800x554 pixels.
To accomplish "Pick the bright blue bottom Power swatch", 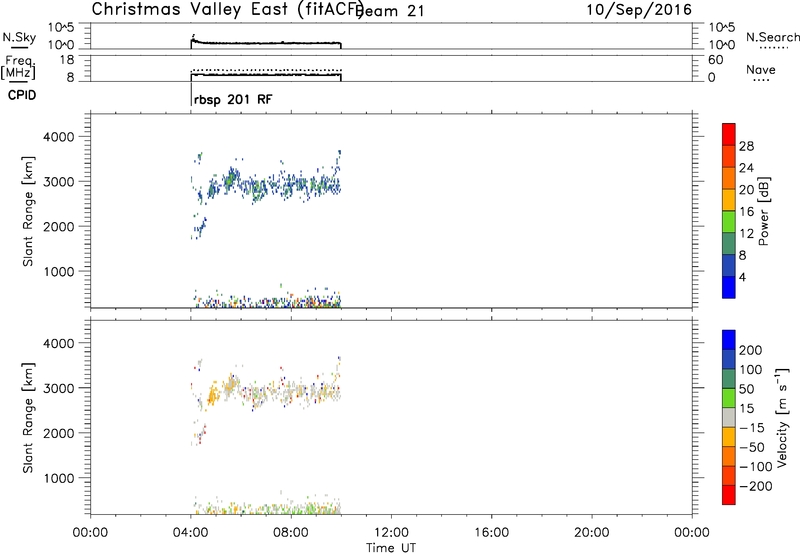I will click(729, 287).
